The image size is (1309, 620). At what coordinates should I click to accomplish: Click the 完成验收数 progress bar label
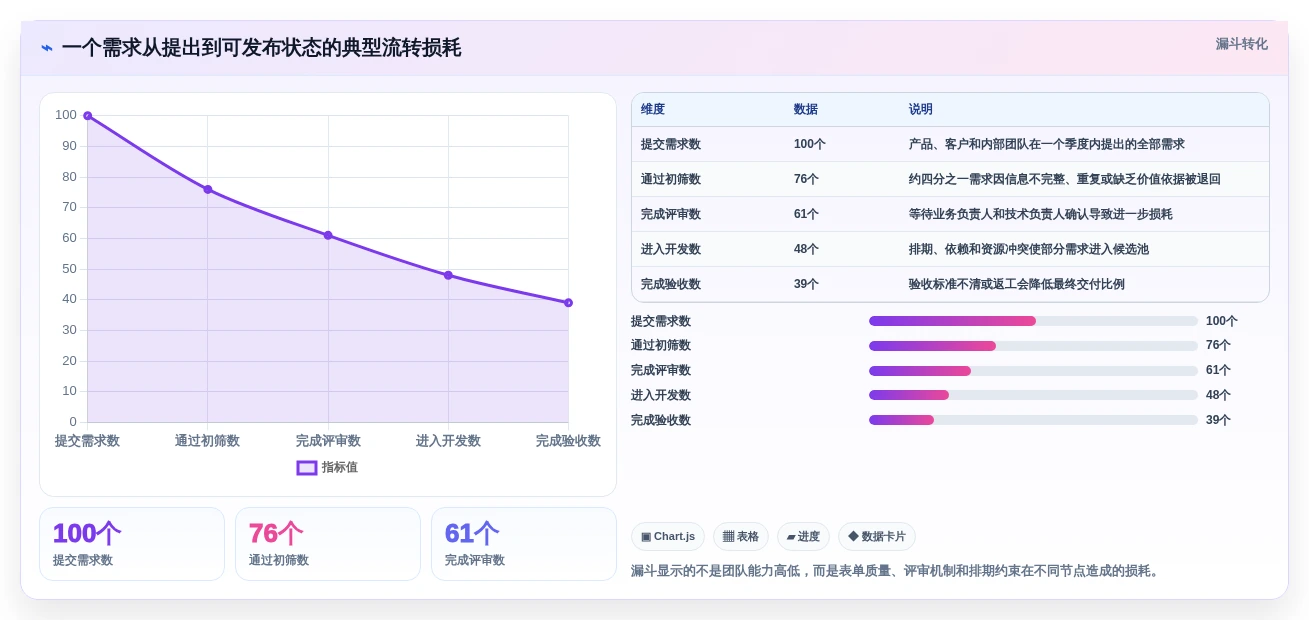tap(661, 420)
